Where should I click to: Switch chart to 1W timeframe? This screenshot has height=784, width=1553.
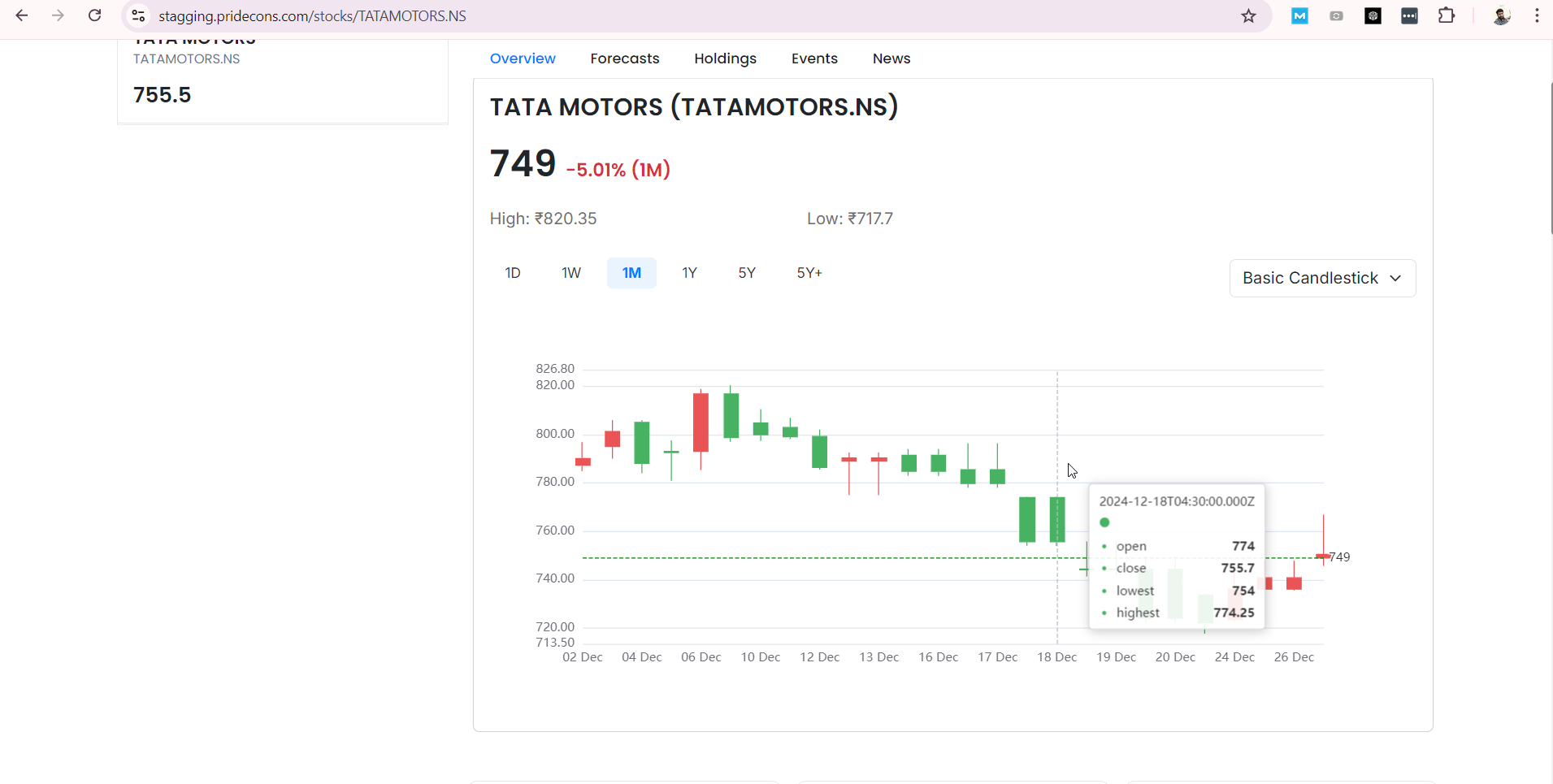[570, 273]
